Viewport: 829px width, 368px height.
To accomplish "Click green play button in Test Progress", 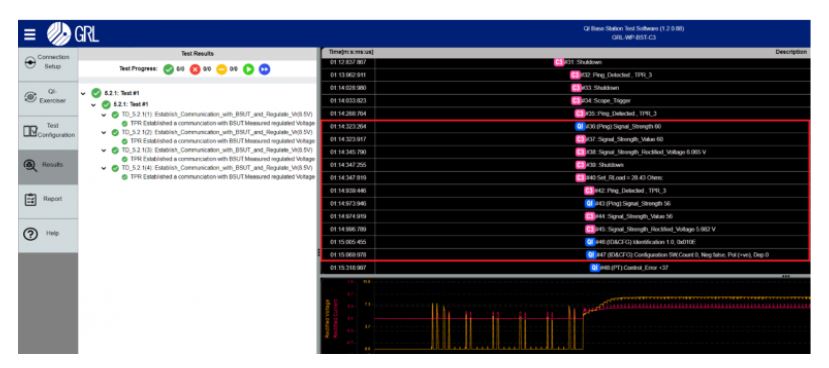I will coord(248,69).
